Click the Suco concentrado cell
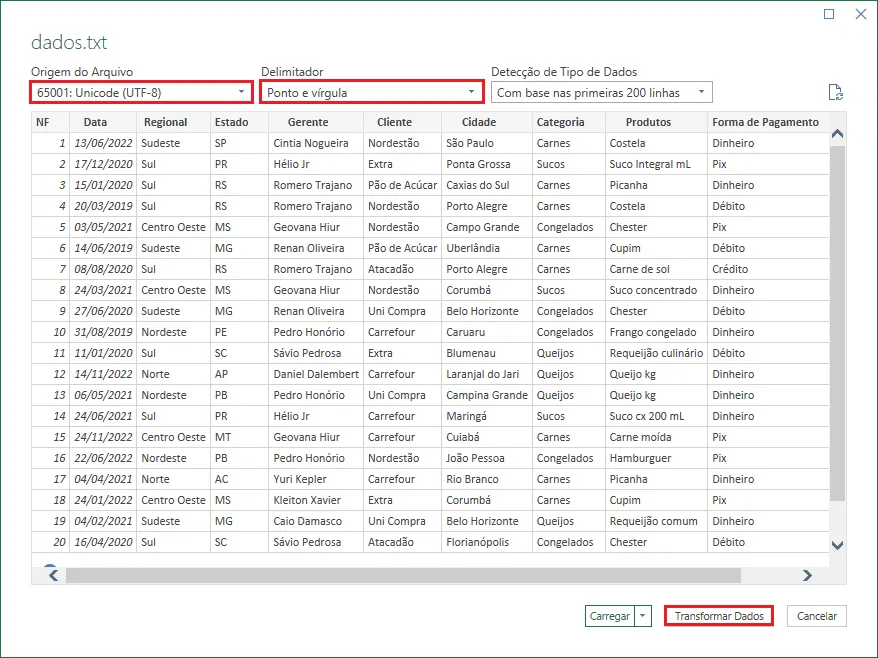This screenshot has height=658, width=878. click(656, 290)
